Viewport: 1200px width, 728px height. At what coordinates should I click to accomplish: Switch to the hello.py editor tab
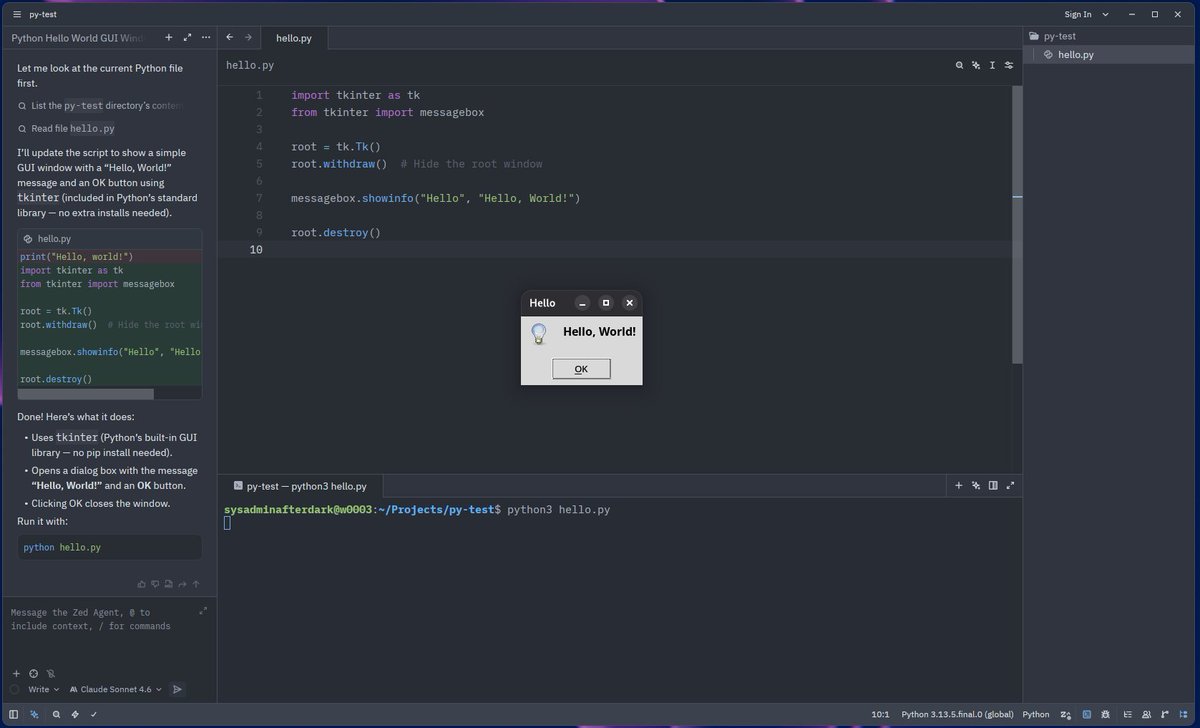294,38
